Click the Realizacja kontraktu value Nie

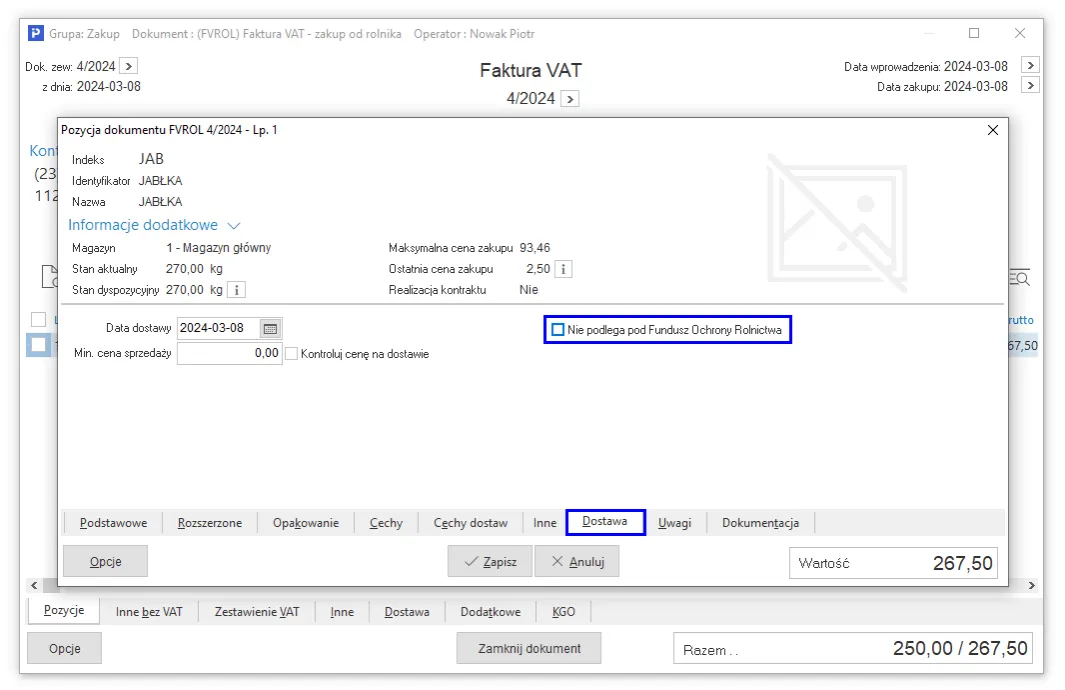[528, 290]
